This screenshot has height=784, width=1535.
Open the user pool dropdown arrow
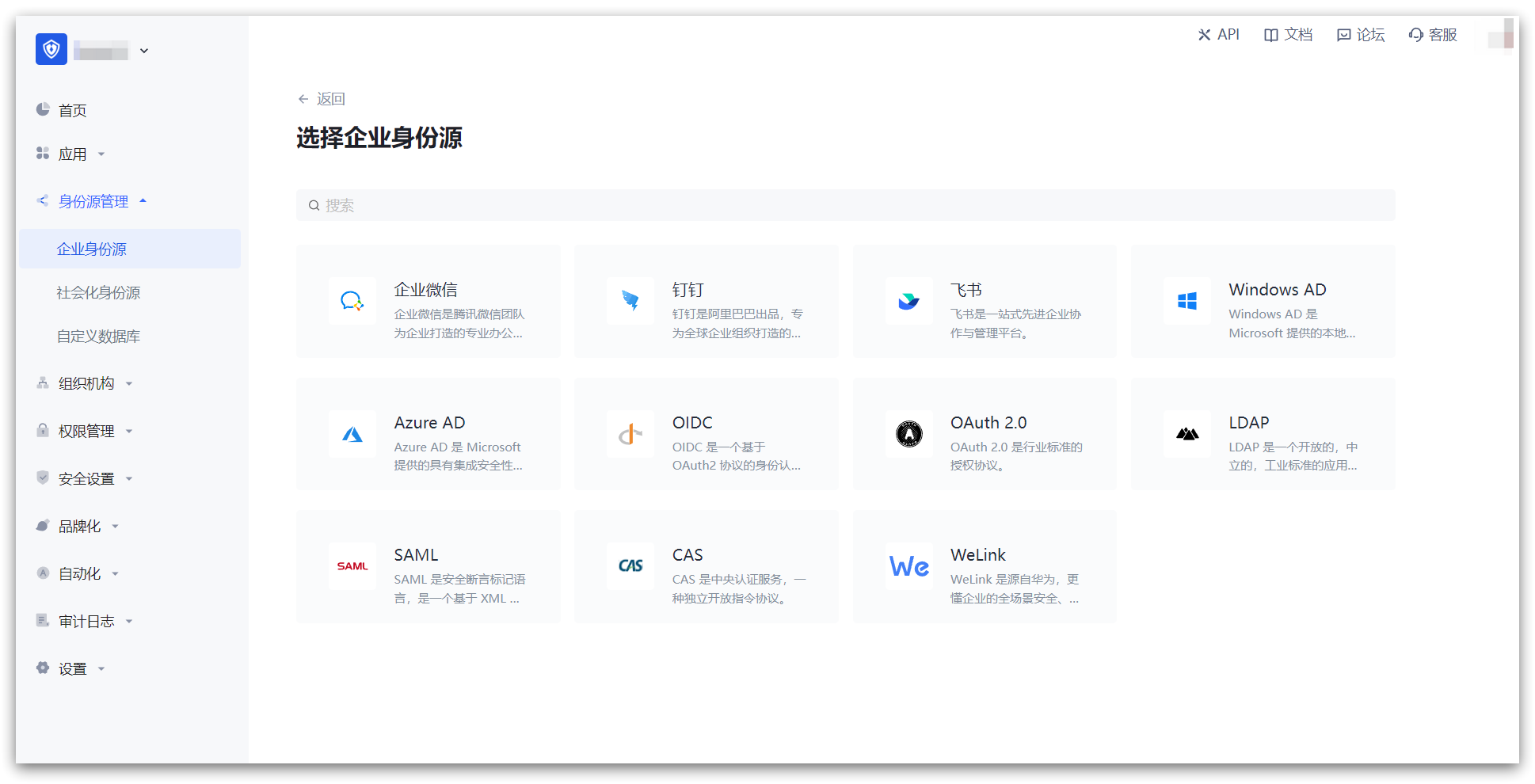coord(144,51)
